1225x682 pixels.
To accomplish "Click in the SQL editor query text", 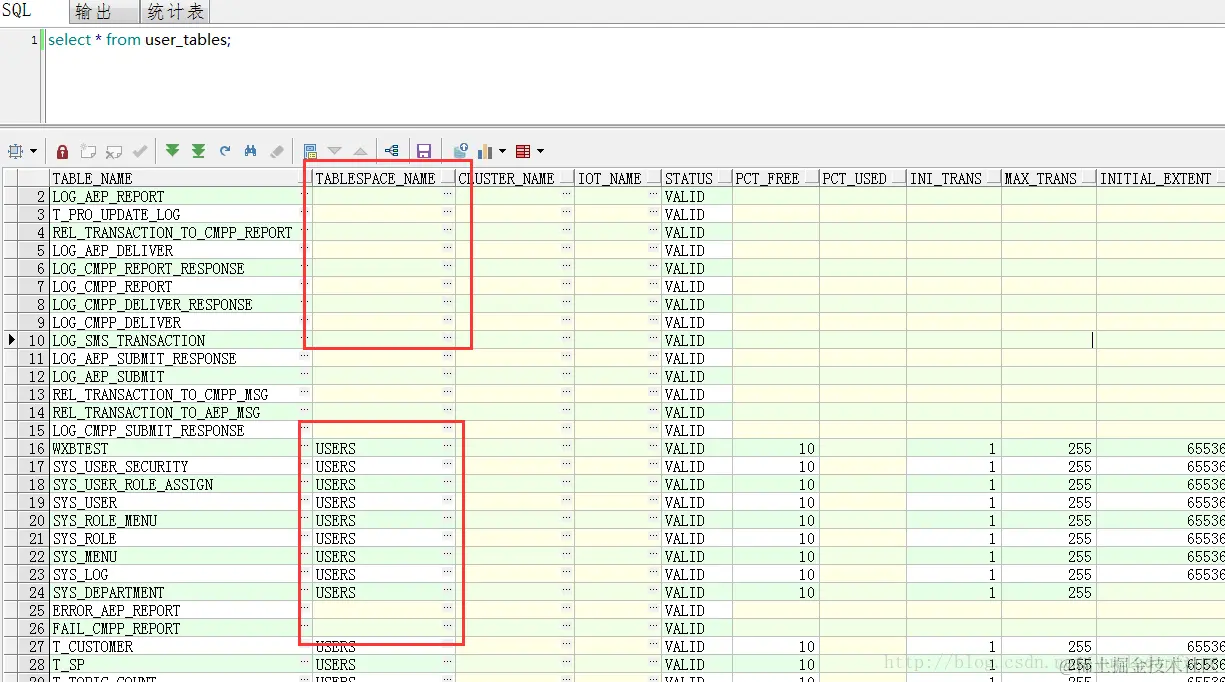I will 139,40.
